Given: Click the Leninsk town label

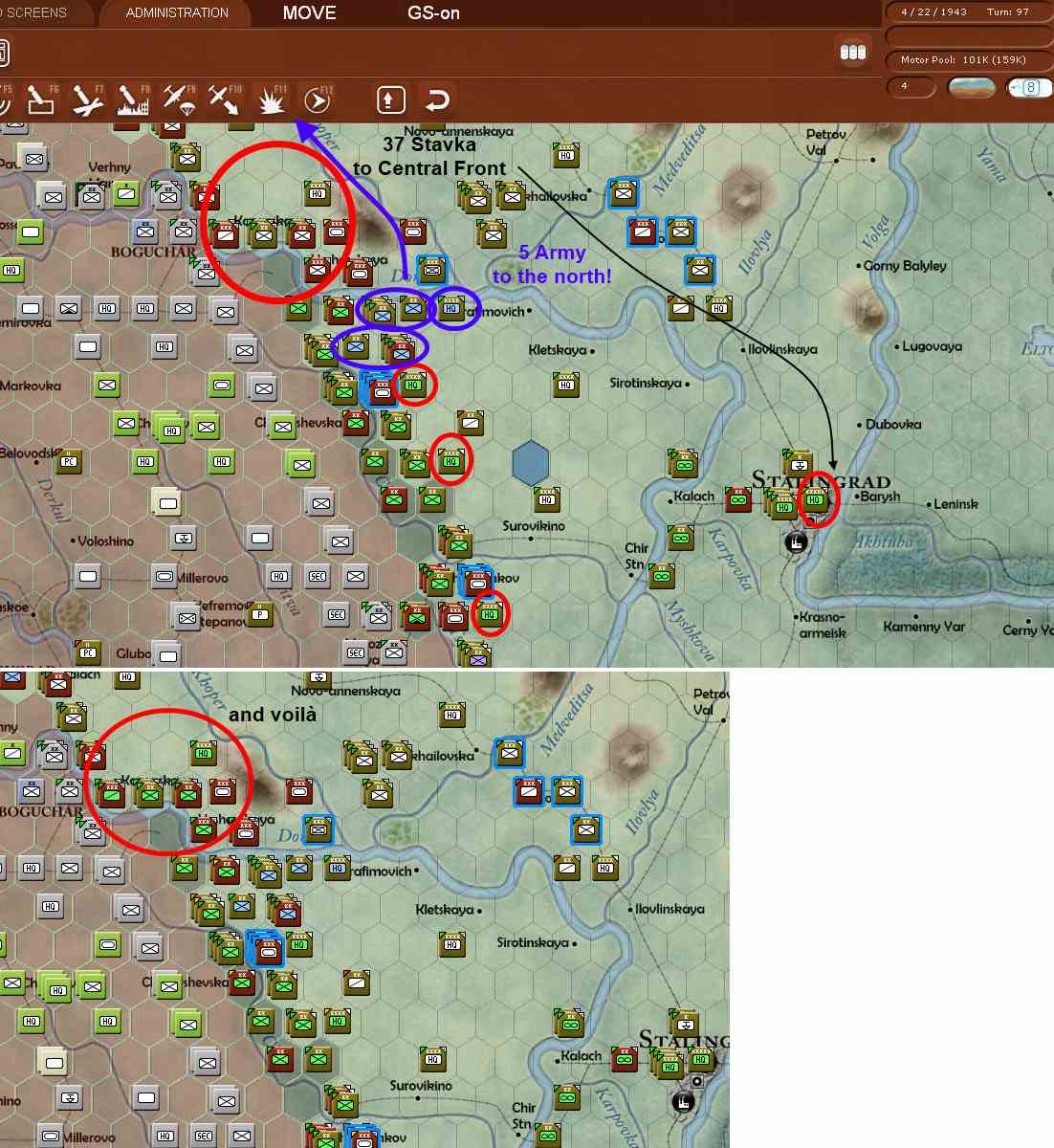Looking at the screenshot, I should [x=955, y=504].
